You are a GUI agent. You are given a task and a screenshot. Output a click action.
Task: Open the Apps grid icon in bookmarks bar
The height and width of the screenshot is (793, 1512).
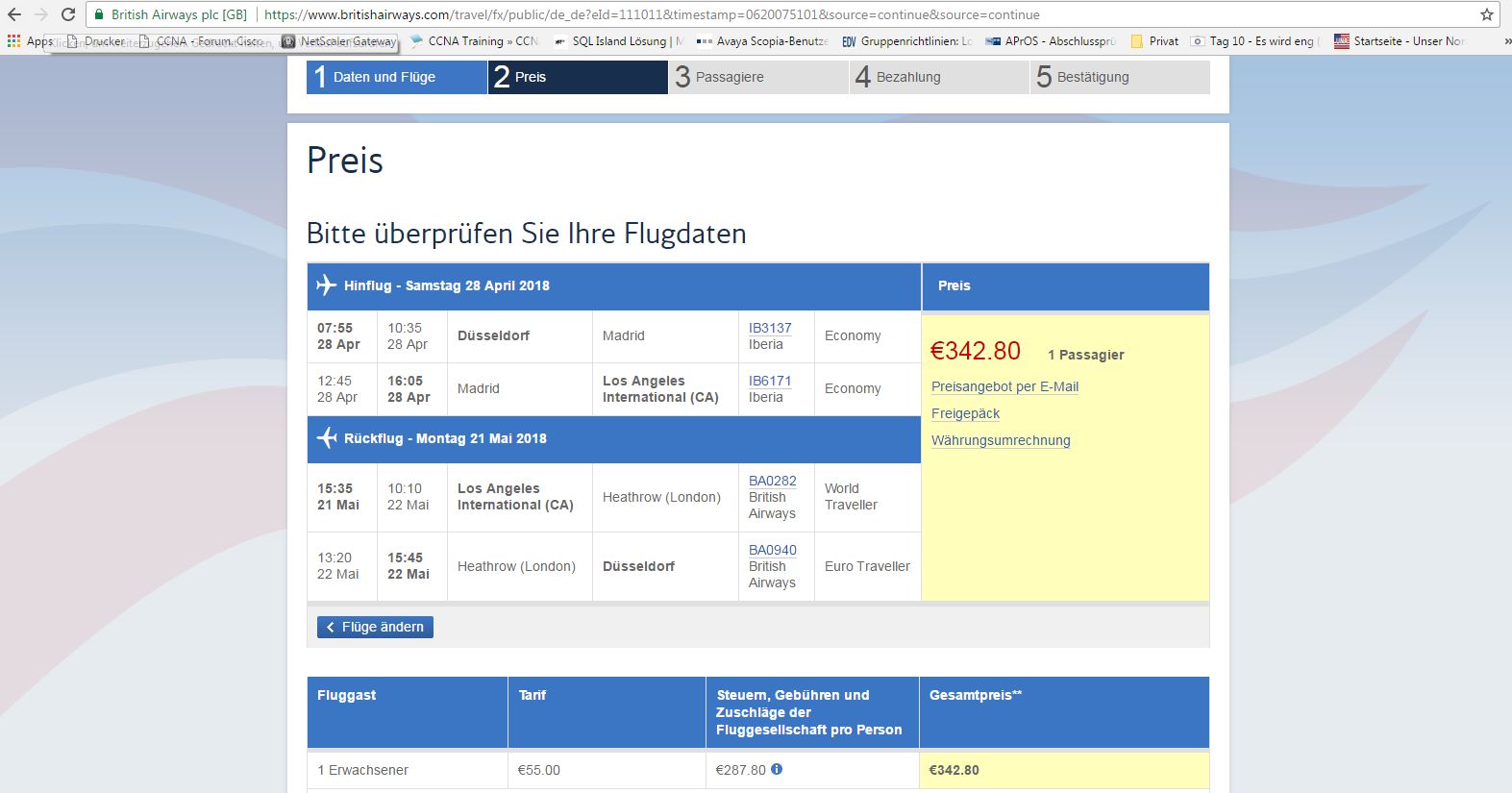(x=13, y=41)
